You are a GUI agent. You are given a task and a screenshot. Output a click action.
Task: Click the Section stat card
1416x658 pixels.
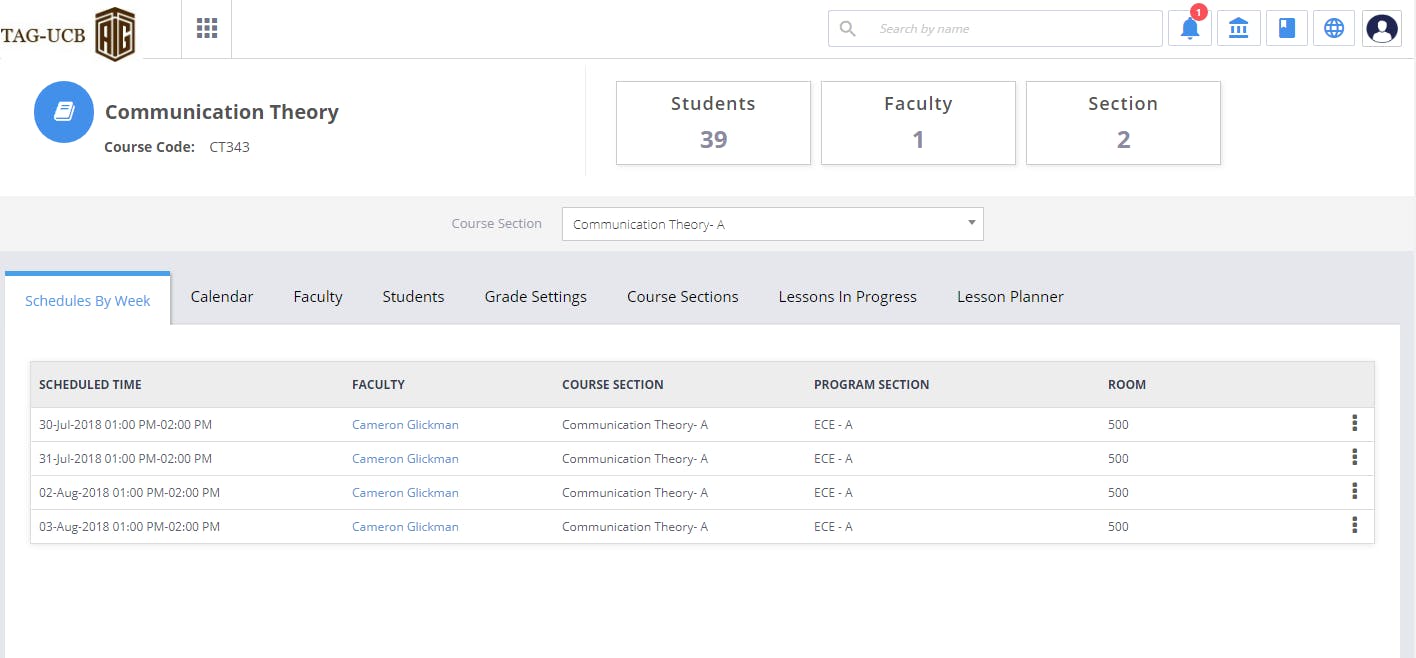[x=1123, y=122]
